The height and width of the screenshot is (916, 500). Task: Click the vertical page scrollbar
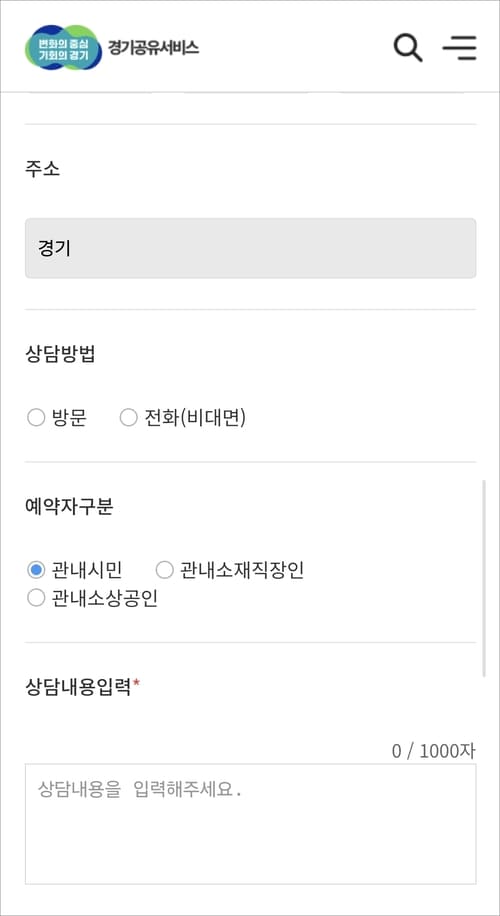click(484, 578)
